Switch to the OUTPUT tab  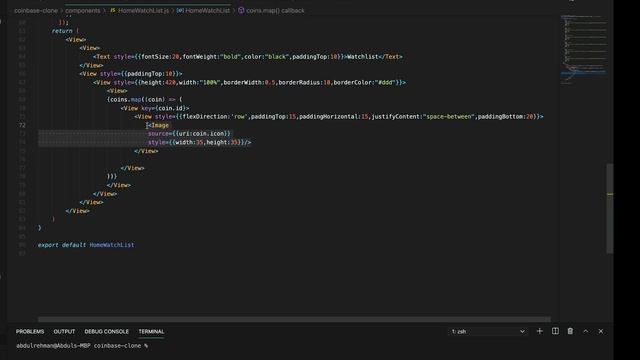64,331
